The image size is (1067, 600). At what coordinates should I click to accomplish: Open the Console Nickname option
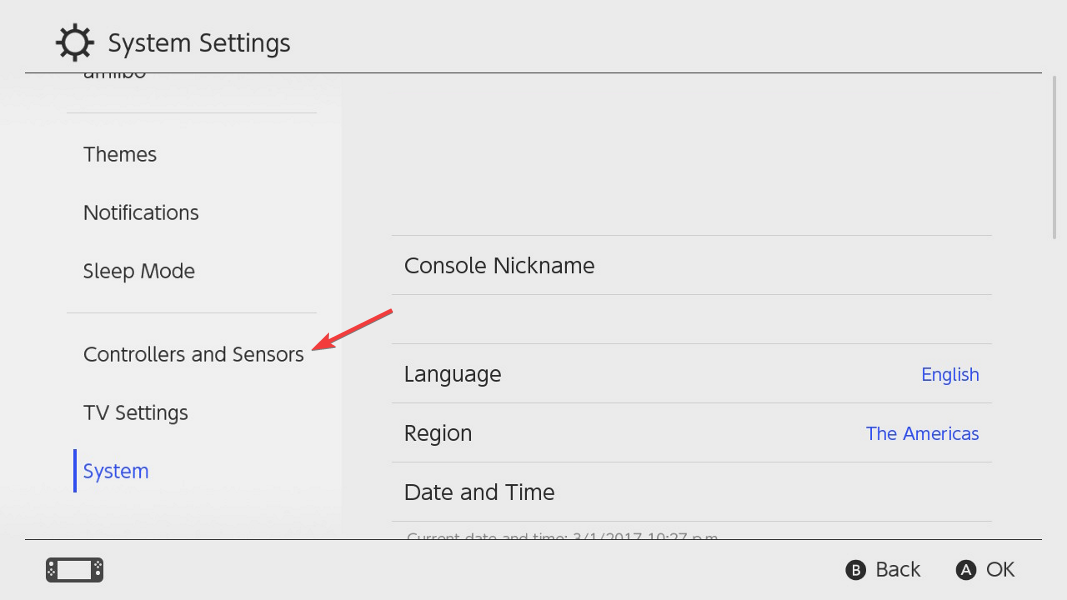pos(499,266)
